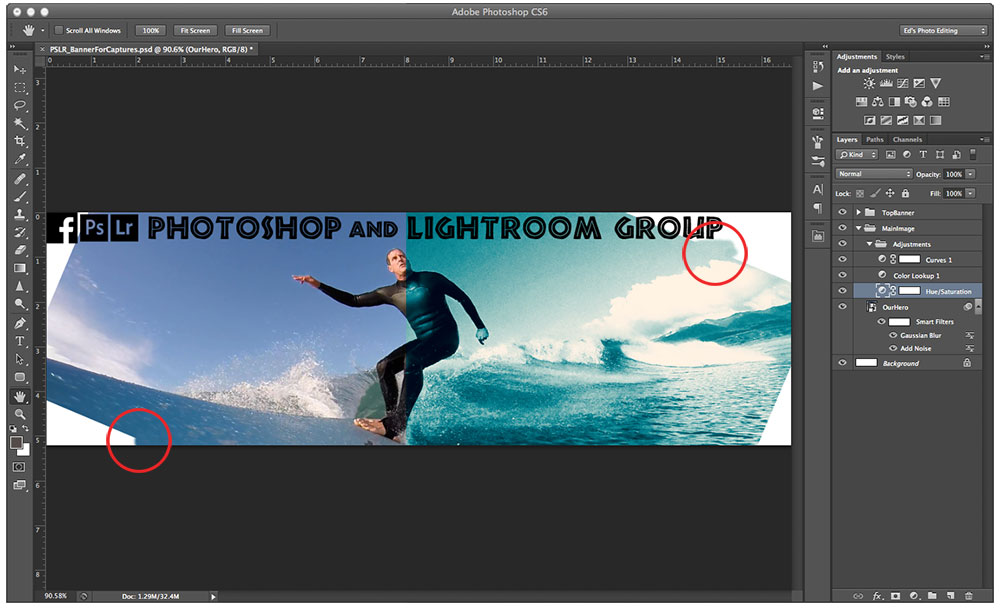Hide the Color Lookup 1 layer
Screen dimensions: 1000x609
click(842, 275)
